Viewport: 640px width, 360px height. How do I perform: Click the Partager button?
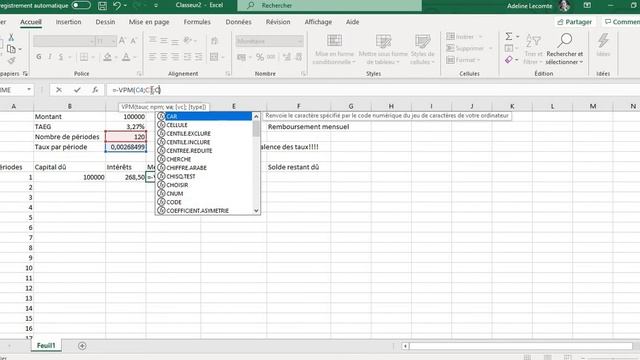tap(575, 22)
